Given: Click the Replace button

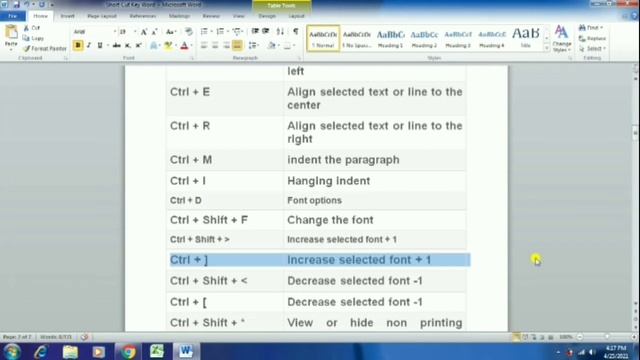Looking at the screenshot, I should point(592,38).
